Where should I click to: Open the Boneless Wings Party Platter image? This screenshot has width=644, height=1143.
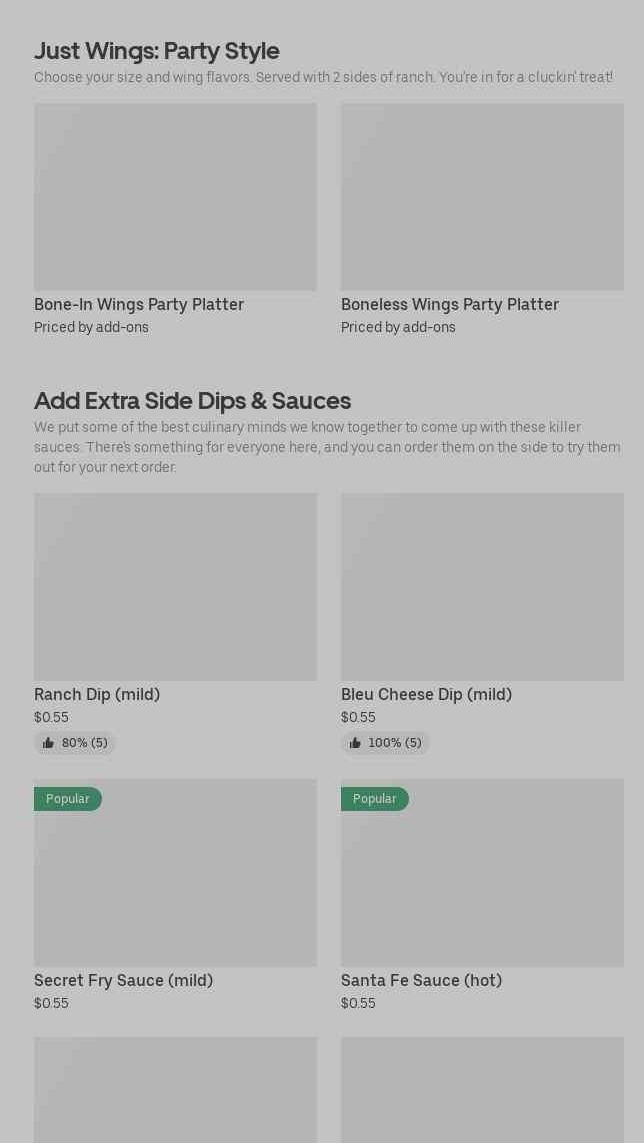click(x=482, y=197)
